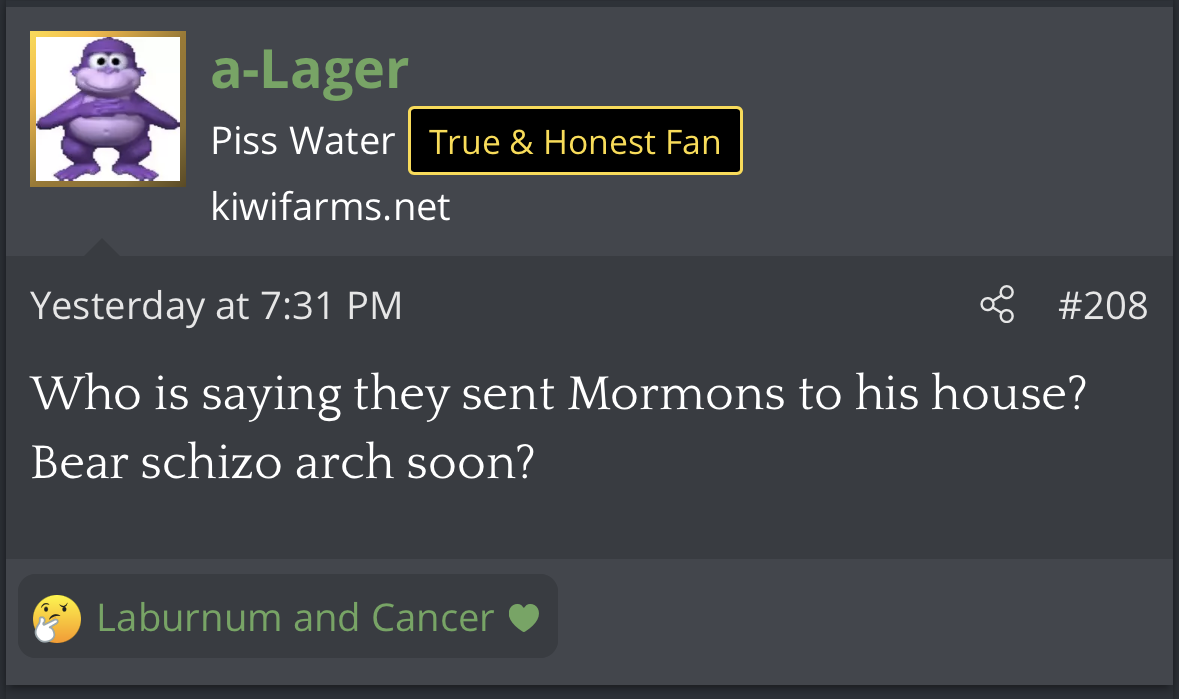Click the Piss Water user title
The height and width of the screenshot is (699, 1179).
pos(302,141)
